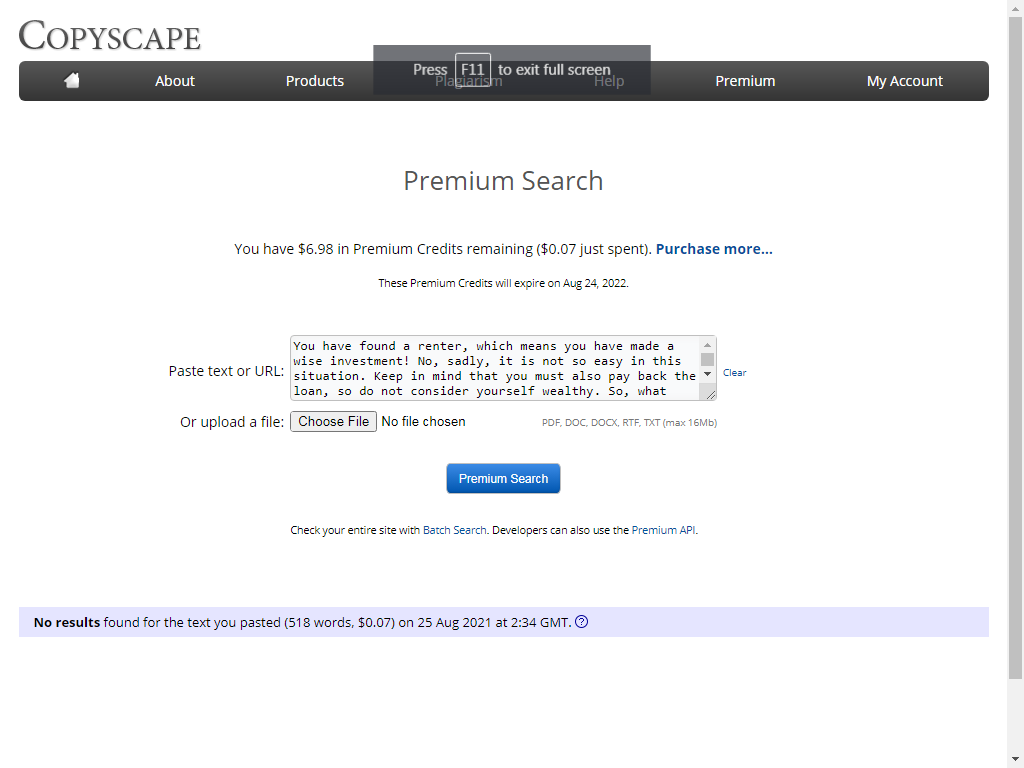Open the Products menu
The height and width of the screenshot is (768, 1024).
pos(315,81)
